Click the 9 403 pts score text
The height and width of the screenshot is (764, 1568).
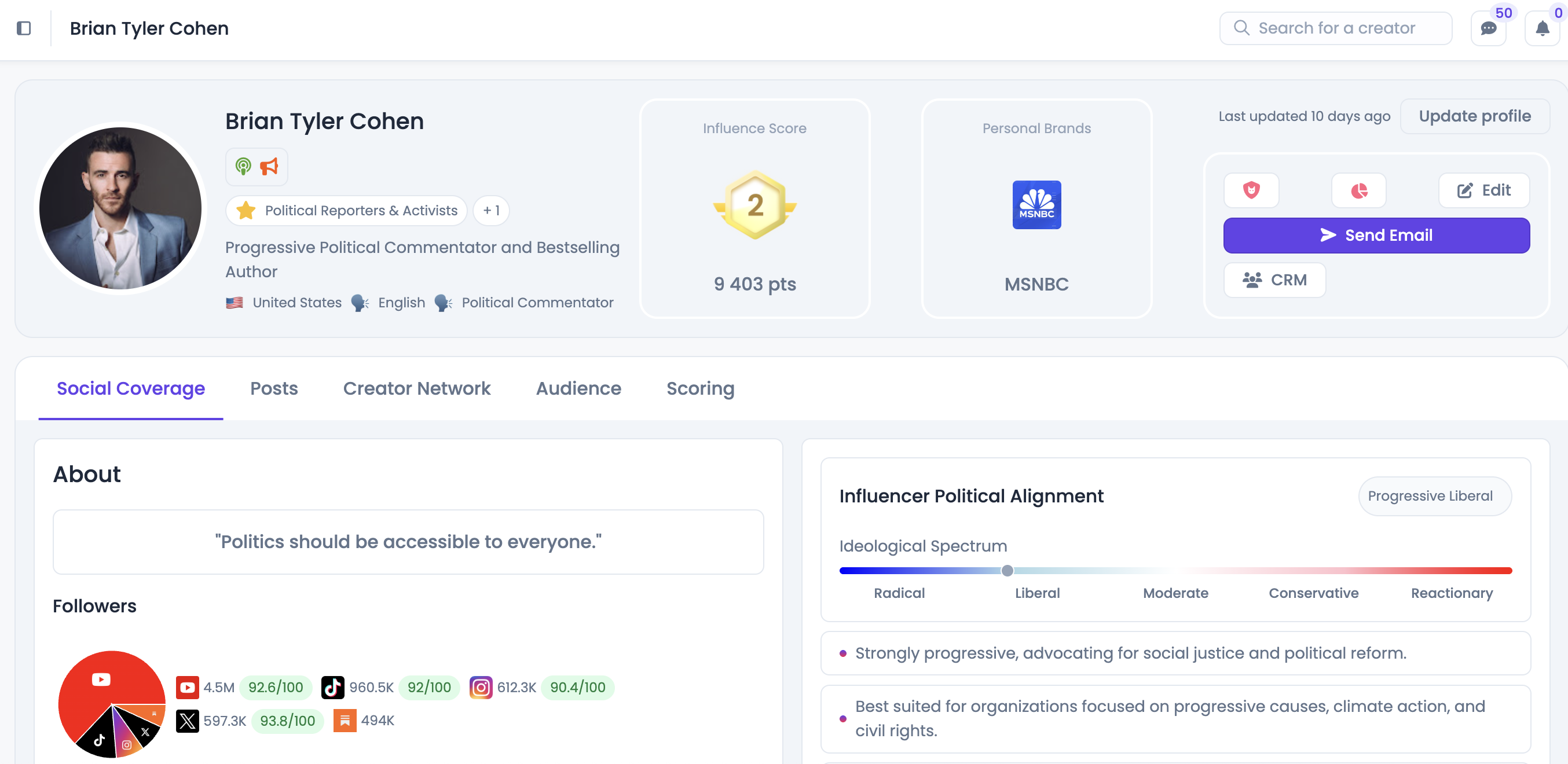point(755,284)
